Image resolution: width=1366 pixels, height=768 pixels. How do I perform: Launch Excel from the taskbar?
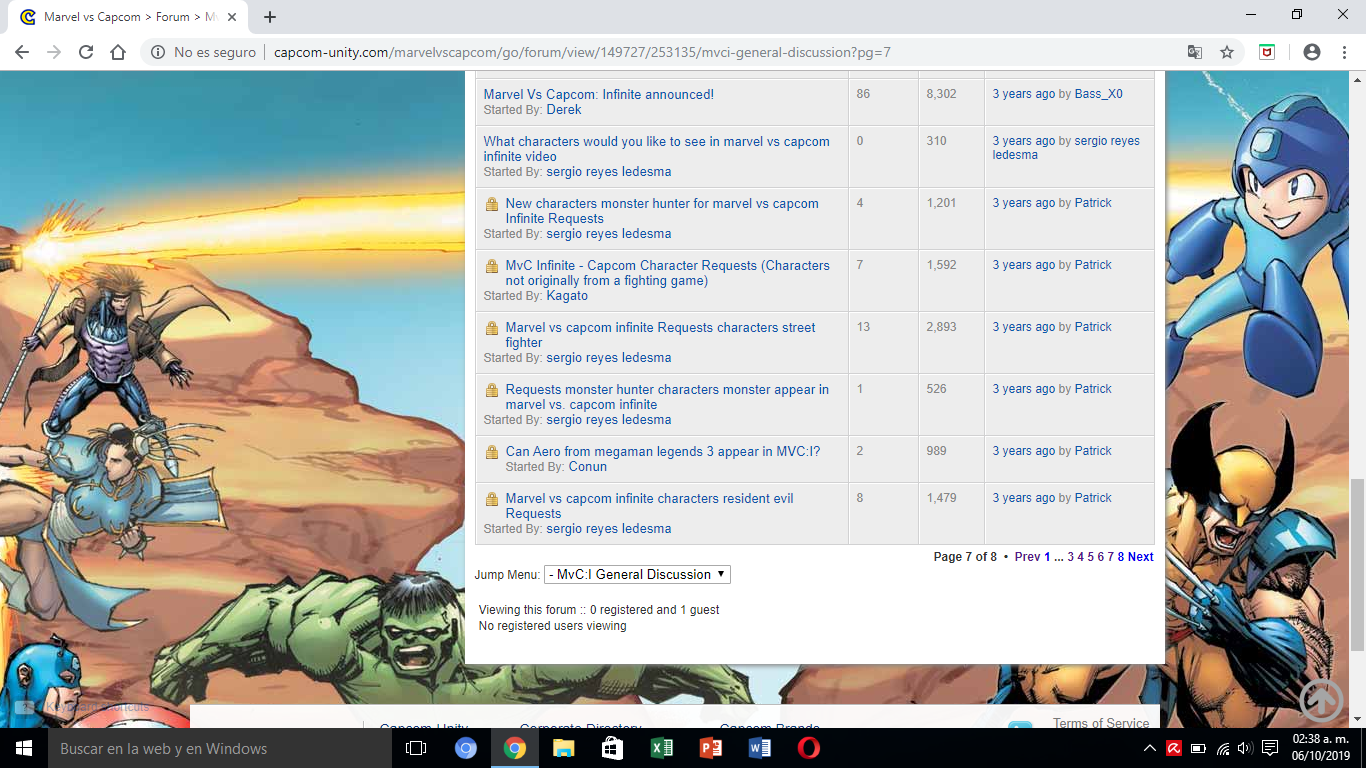tap(662, 748)
